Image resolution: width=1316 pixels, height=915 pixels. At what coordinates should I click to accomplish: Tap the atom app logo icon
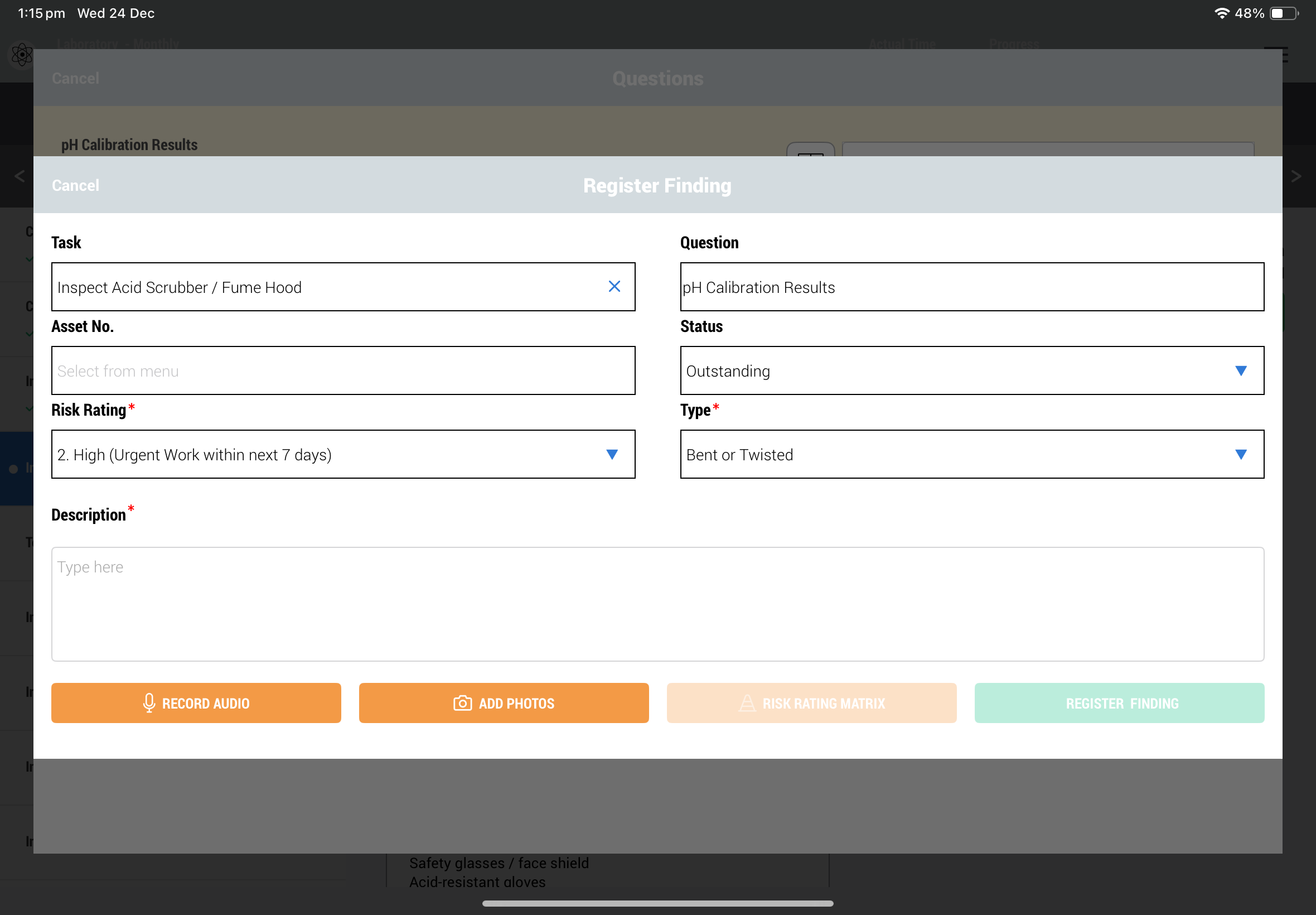coord(22,55)
